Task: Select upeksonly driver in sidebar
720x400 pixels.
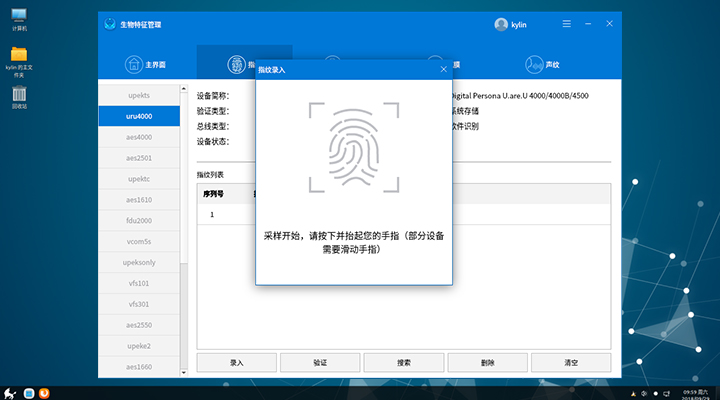Action: [x=139, y=262]
